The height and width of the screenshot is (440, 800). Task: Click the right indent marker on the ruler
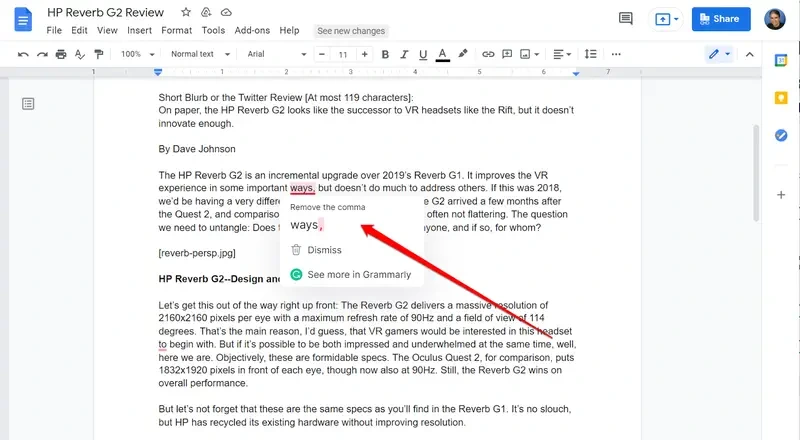(576, 74)
